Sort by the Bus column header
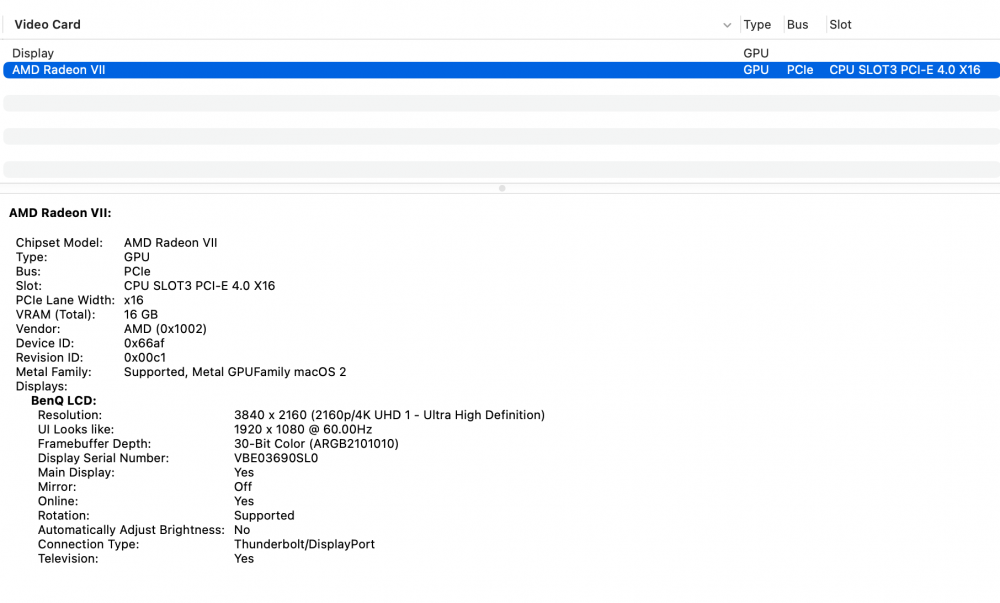Image resolution: width=1000 pixels, height=603 pixels. [x=797, y=24]
